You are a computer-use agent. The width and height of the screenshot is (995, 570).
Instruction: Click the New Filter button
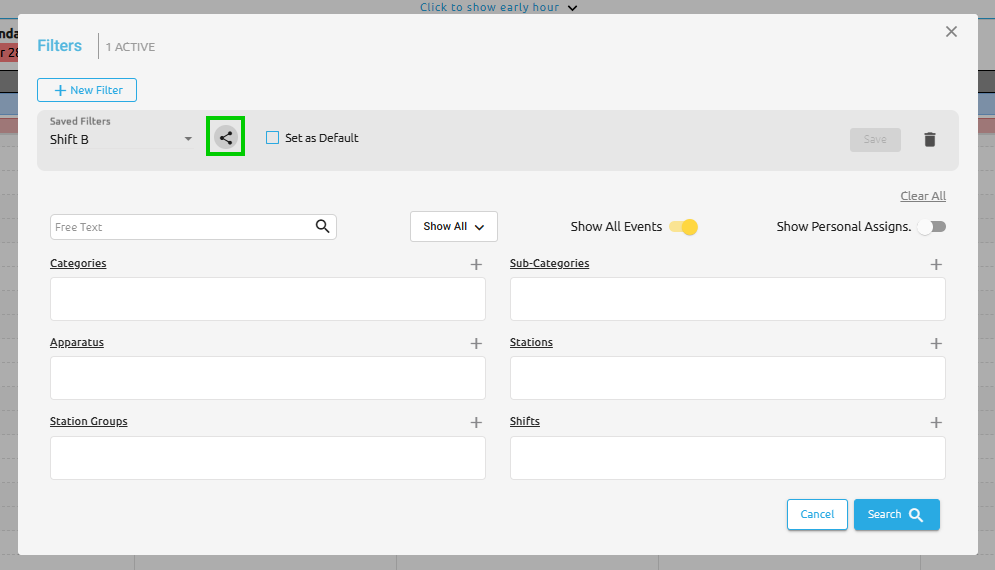click(x=87, y=90)
